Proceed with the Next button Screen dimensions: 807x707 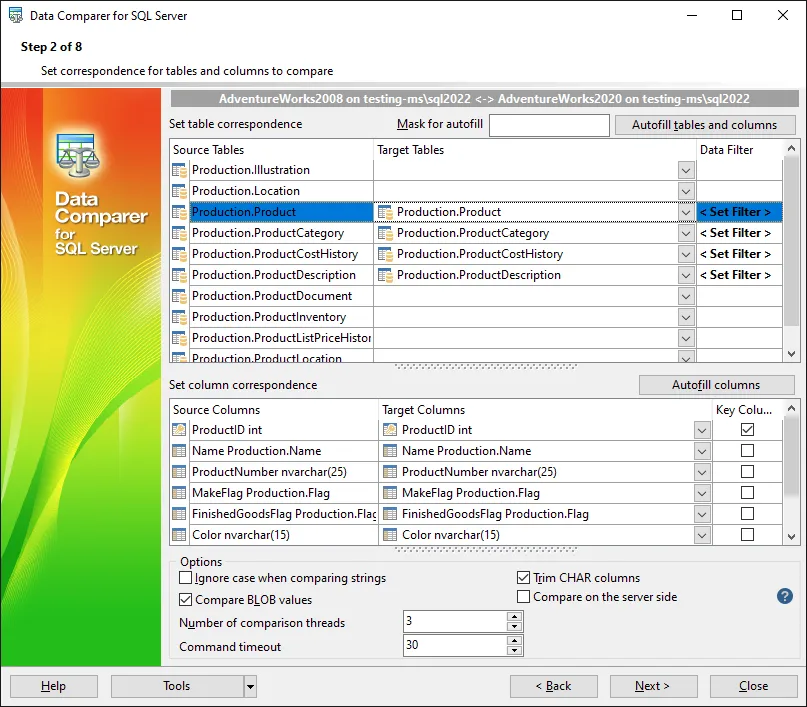click(x=652, y=686)
